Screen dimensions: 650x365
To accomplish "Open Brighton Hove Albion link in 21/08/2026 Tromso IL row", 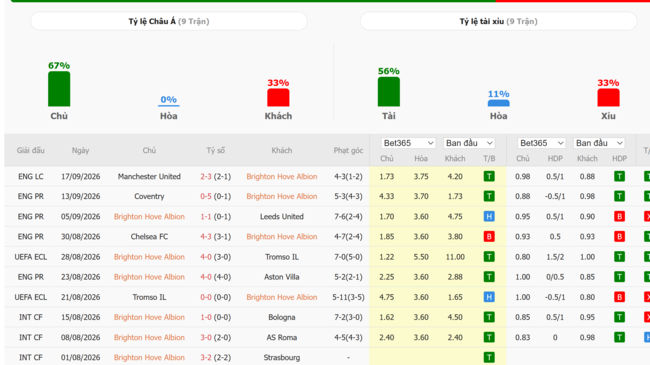I will 282,297.
